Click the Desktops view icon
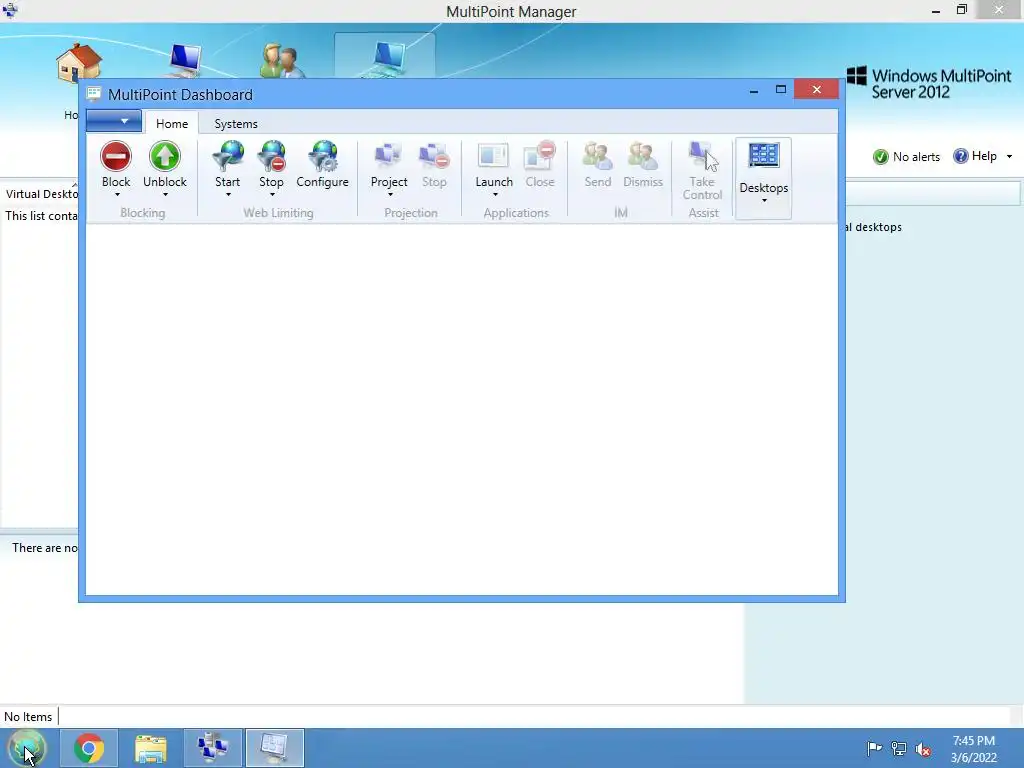 click(763, 157)
